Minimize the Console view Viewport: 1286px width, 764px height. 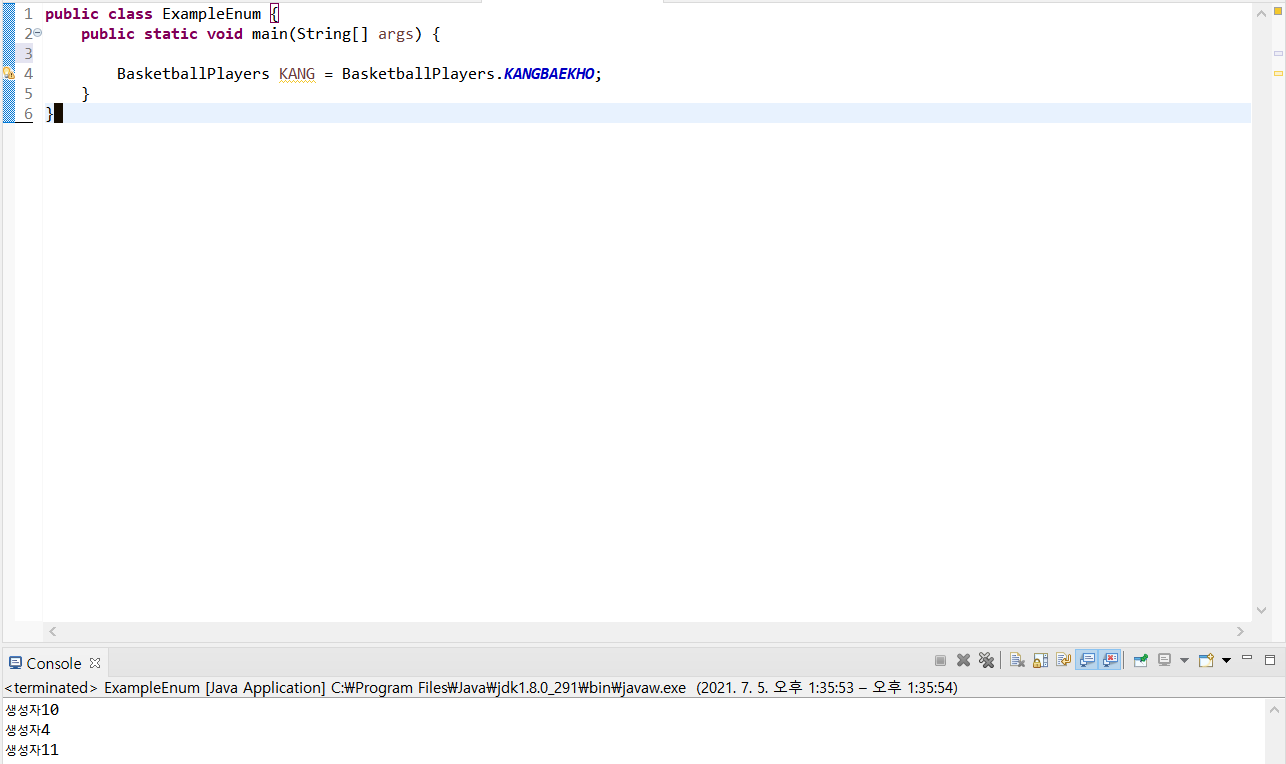(x=1247, y=658)
